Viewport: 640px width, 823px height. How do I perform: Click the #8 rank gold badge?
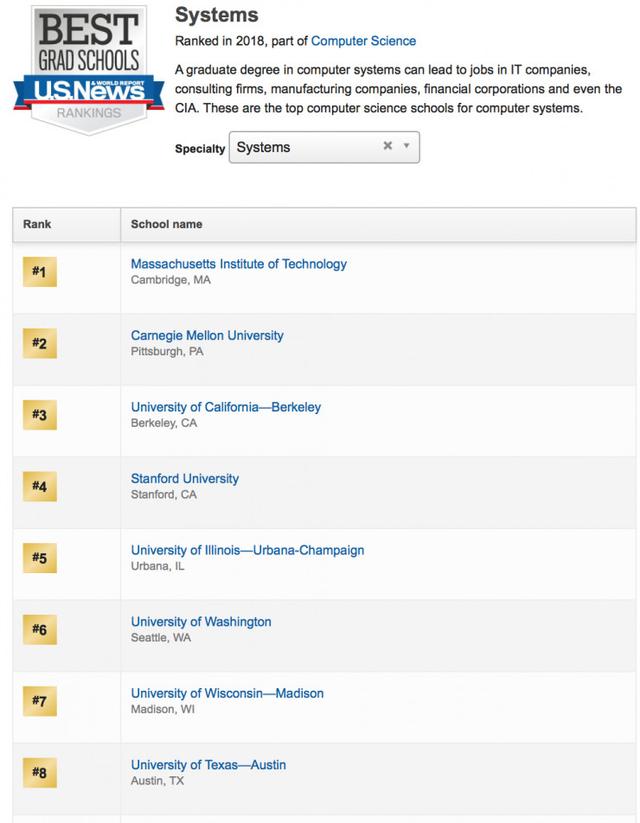click(x=40, y=773)
